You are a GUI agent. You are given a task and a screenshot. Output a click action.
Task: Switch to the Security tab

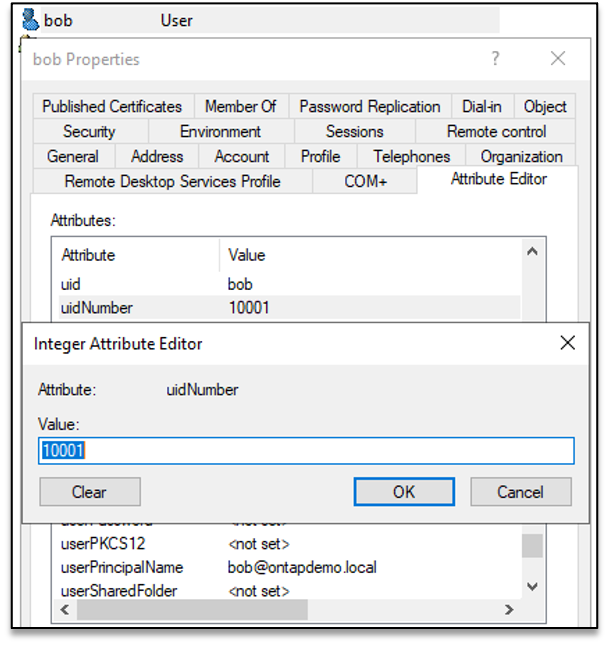(90, 132)
